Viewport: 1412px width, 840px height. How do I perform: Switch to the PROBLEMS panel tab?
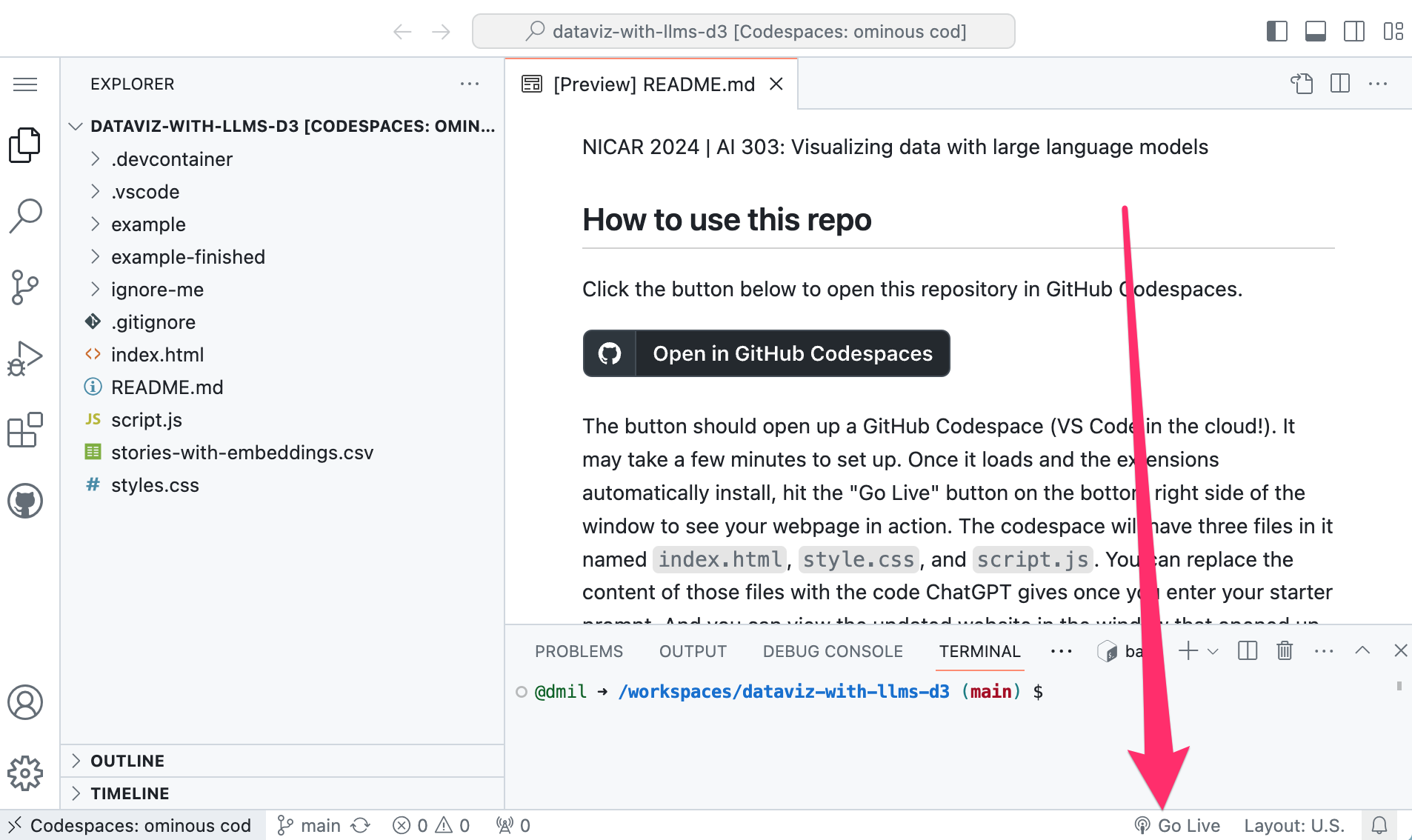coord(579,651)
